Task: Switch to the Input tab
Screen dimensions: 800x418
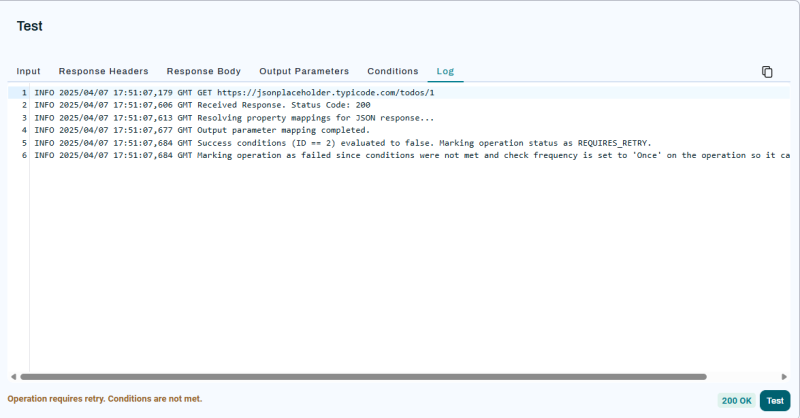Action: pyautogui.click(x=28, y=71)
